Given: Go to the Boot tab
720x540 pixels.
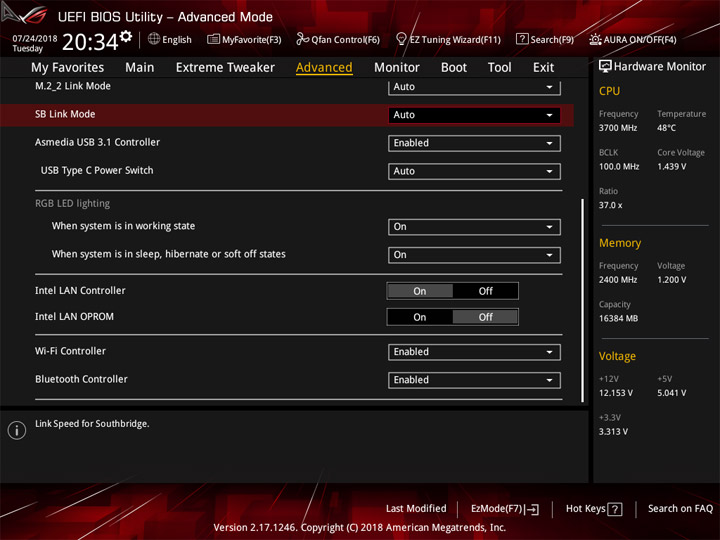Looking at the screenshot, I should click(x=454, y=68).
